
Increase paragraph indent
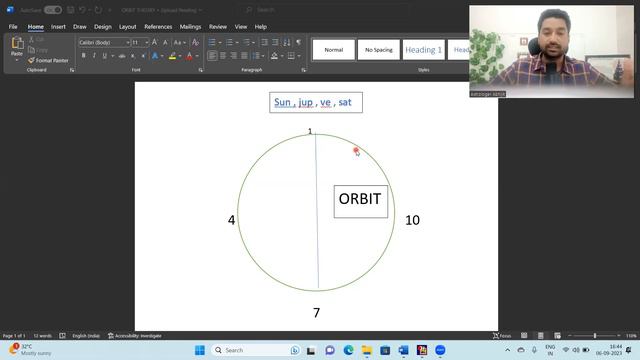(276, 42)
